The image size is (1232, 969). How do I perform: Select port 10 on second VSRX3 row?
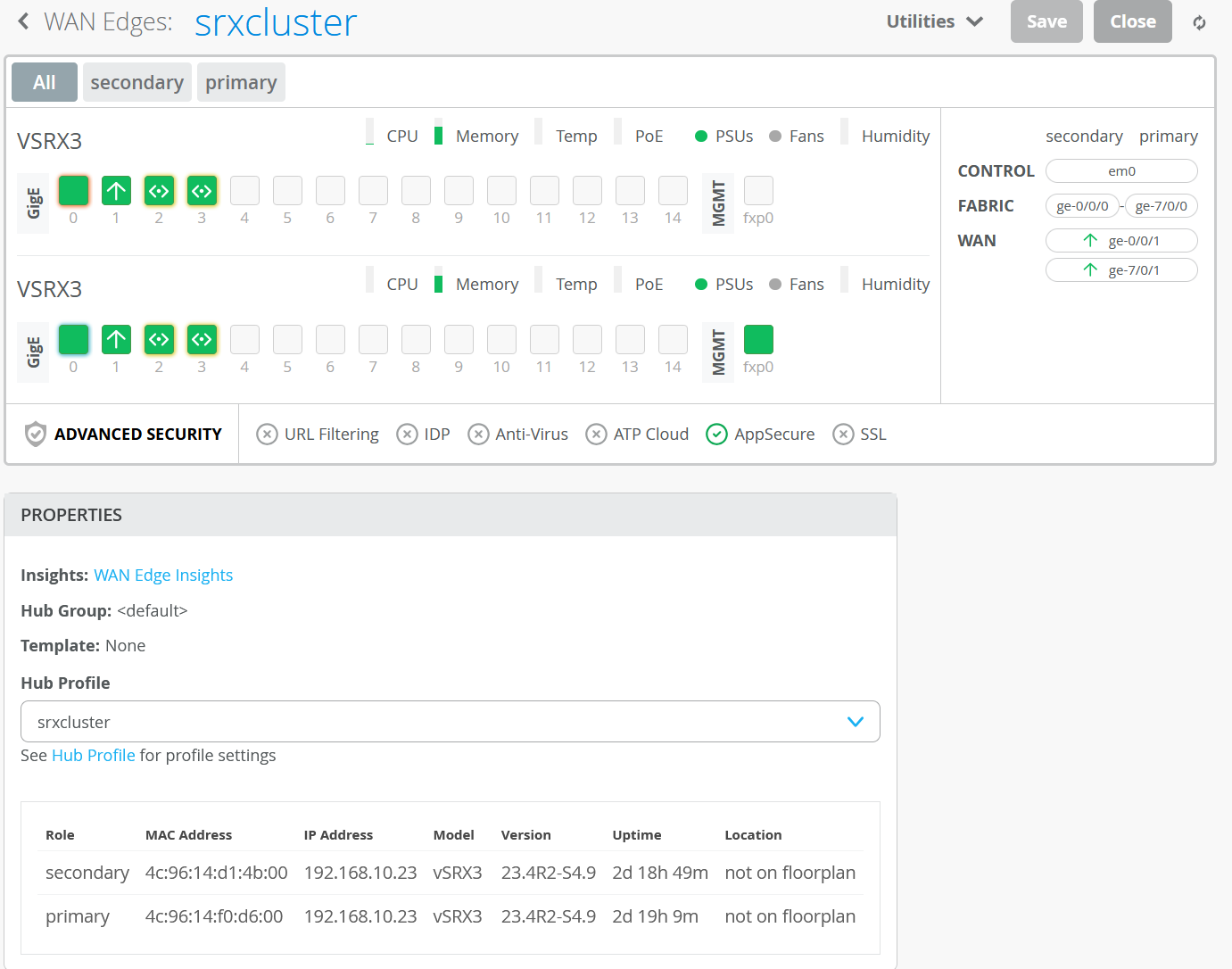tap(501, 339)
